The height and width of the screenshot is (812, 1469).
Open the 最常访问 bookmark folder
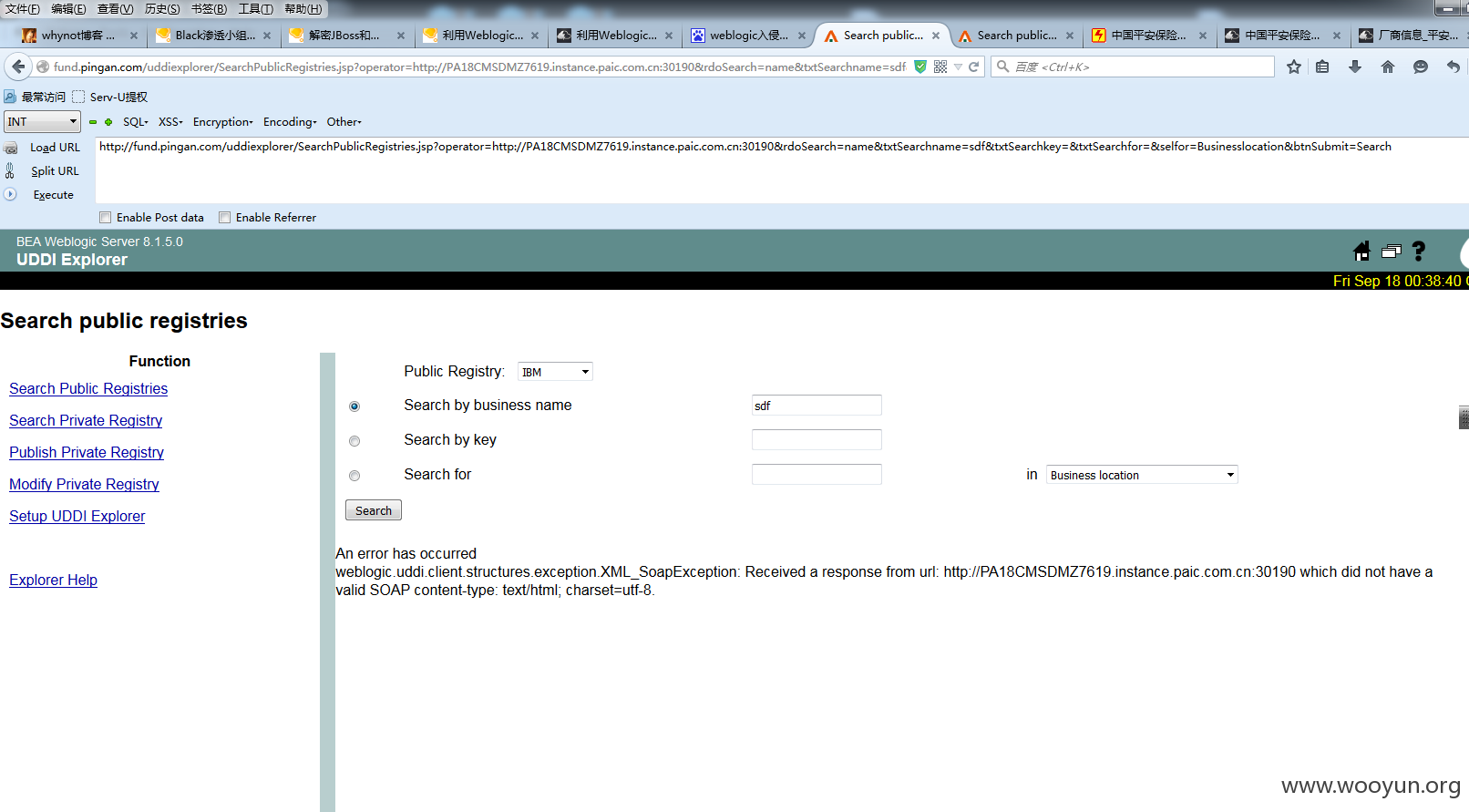click(35, 97)
